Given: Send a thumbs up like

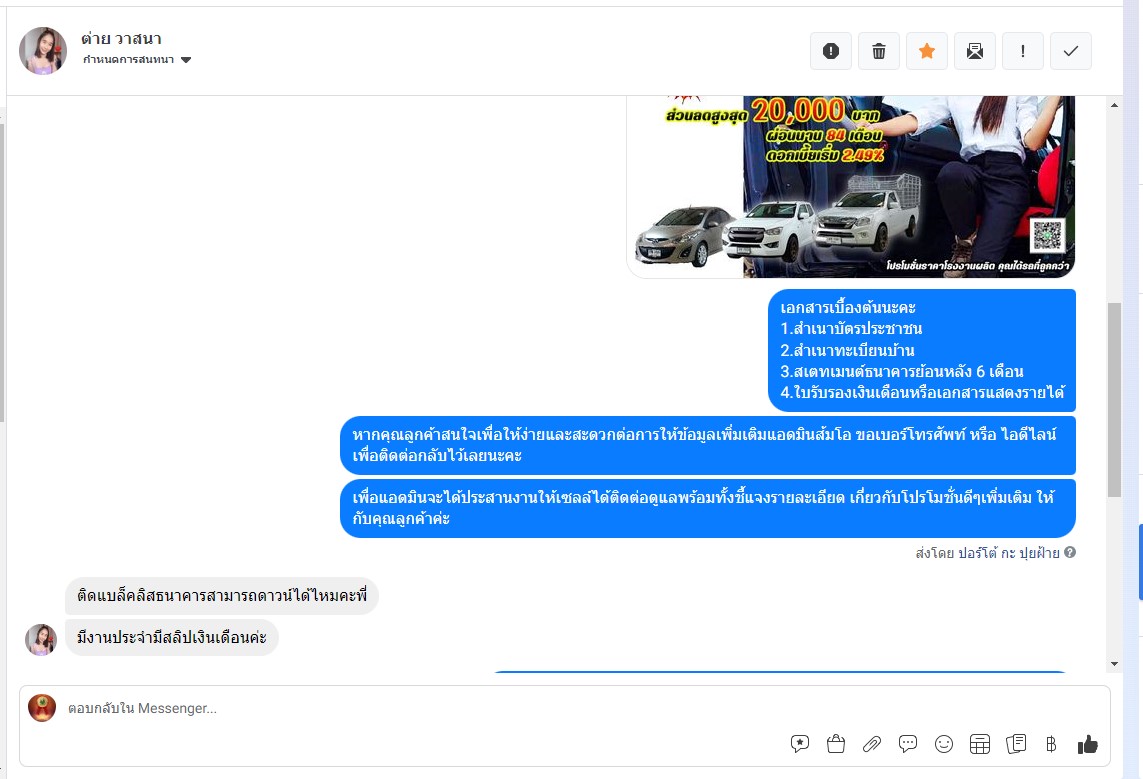Looking at the screenshot, I should pyautogui.click(x=1088, y=744).
